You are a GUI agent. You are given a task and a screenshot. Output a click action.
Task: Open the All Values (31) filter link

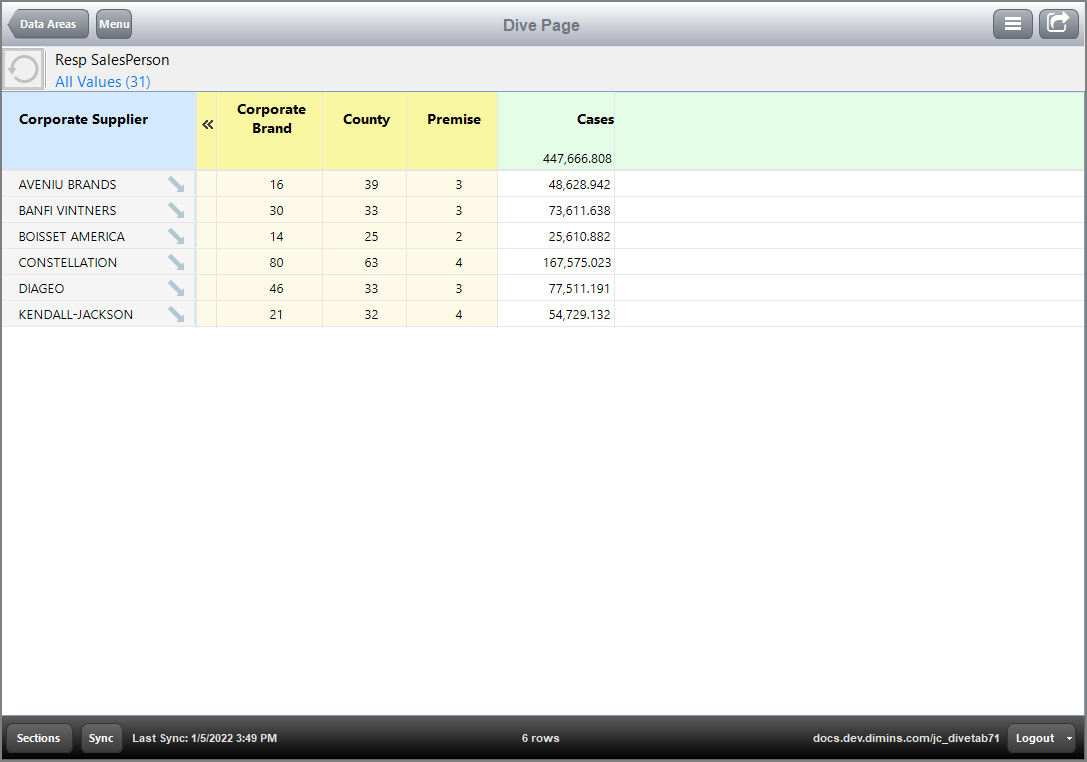coord(102,81)
